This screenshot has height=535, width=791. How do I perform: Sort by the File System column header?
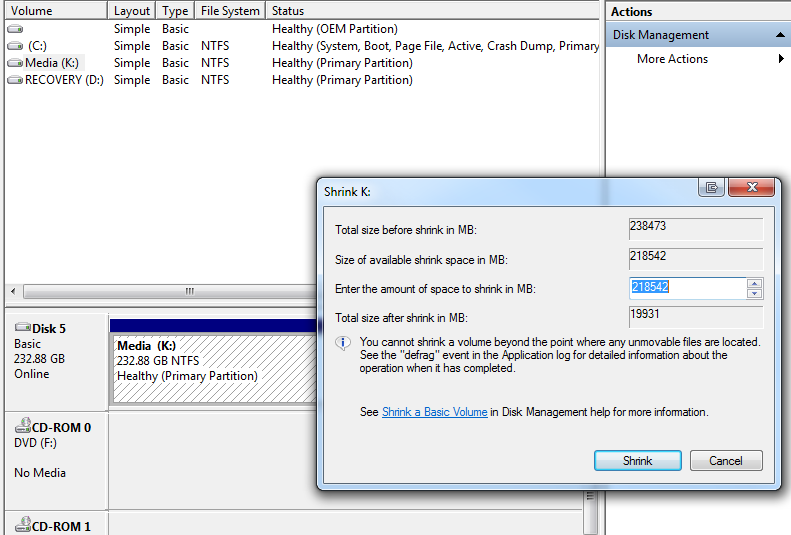[x=230, y=11]
